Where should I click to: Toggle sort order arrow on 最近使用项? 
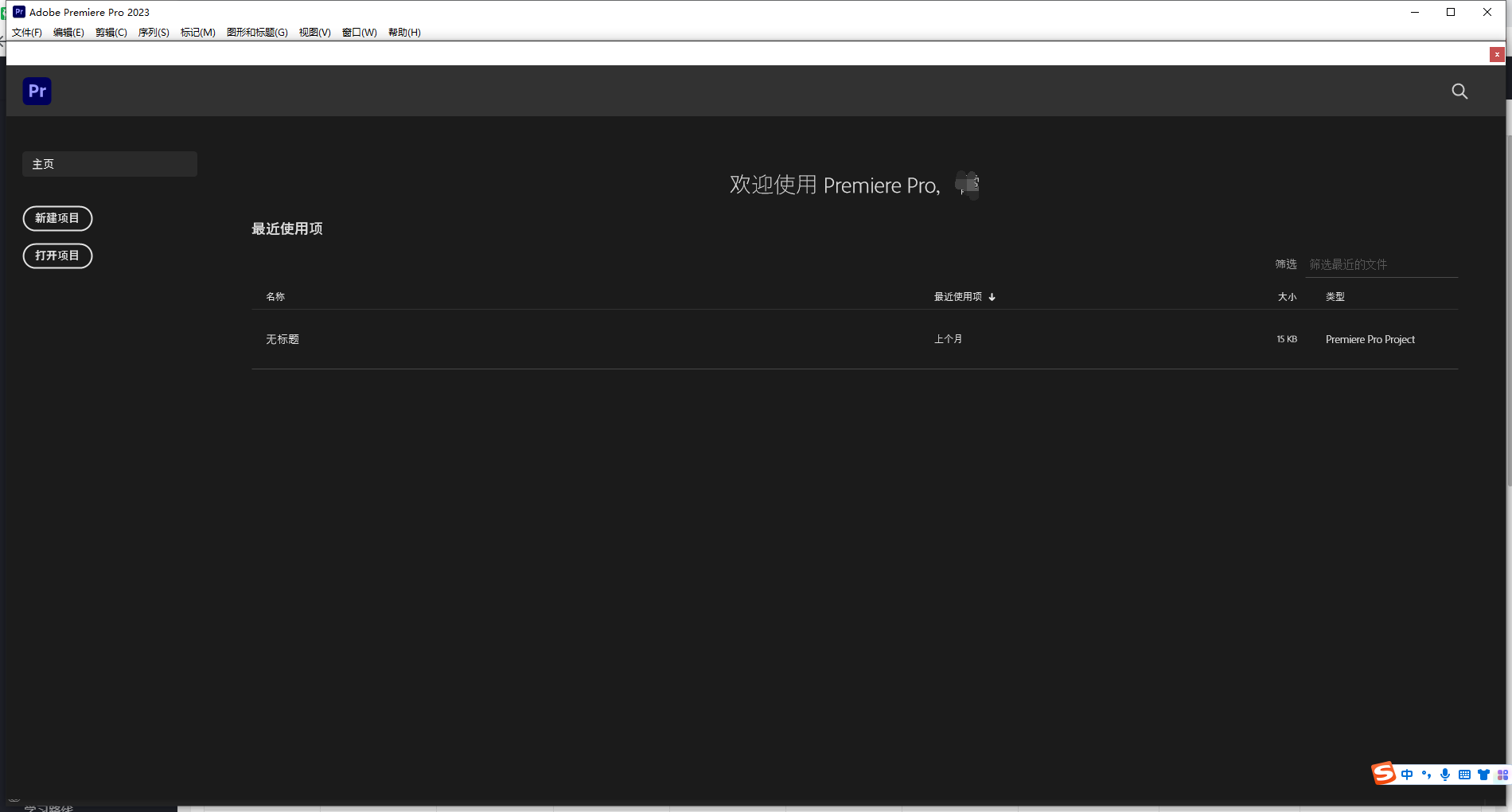coord(992,297)
